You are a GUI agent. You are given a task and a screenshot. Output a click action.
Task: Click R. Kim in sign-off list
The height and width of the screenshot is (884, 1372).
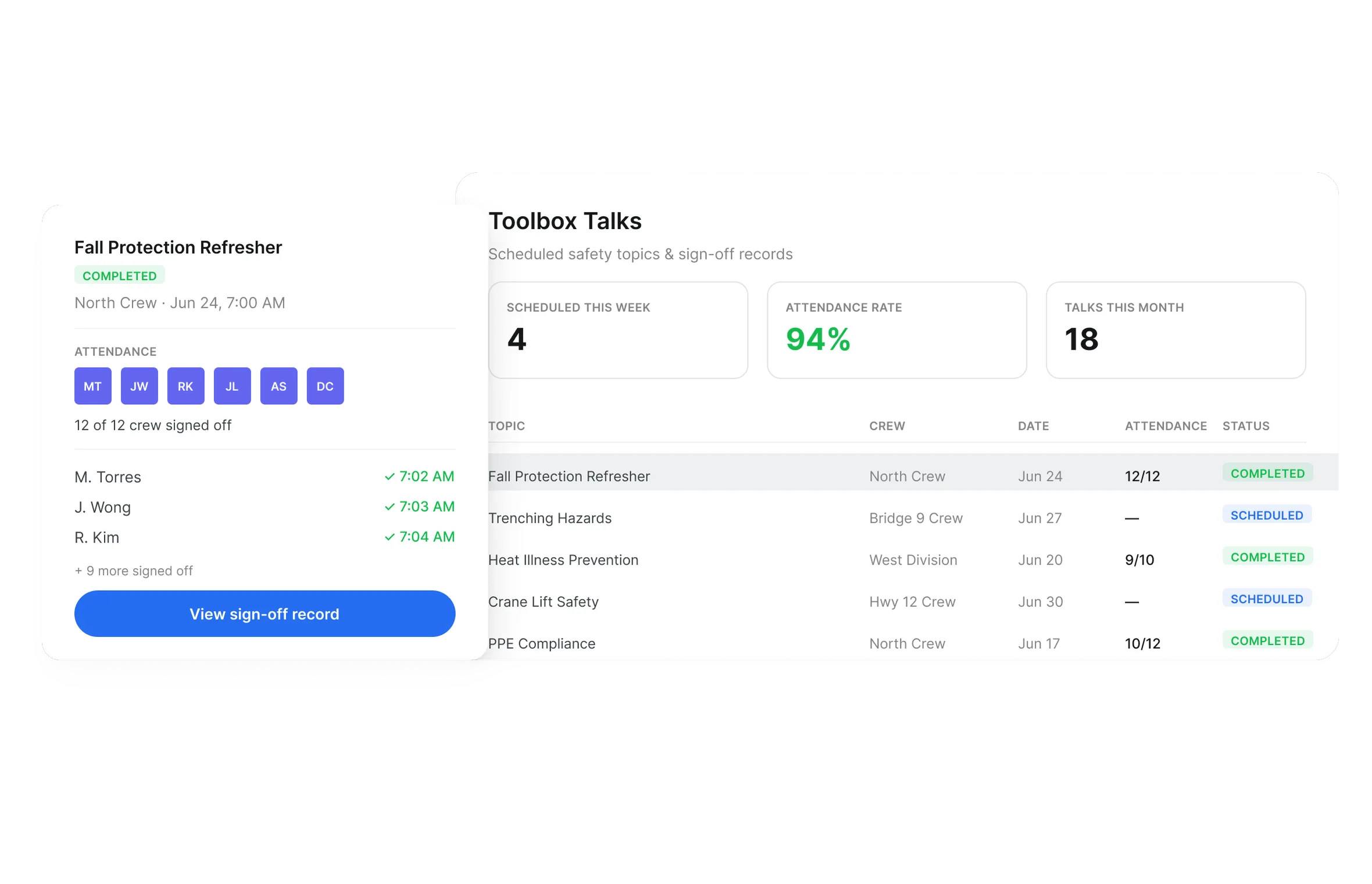[97, 537]
